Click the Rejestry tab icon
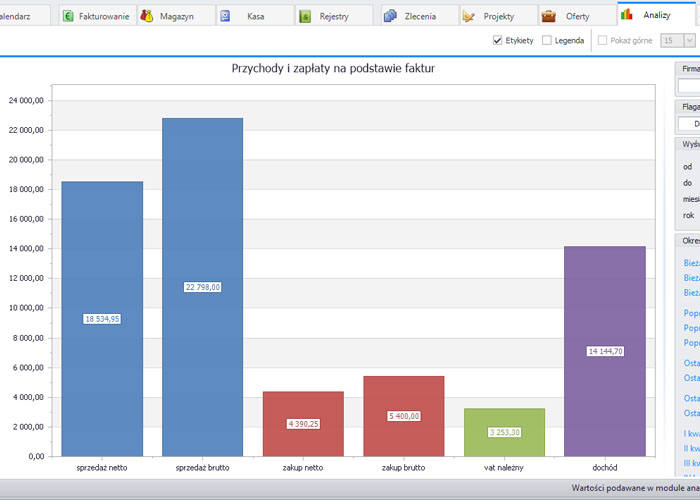This screenshot has height=500, width=700. [x=305, y=16]
